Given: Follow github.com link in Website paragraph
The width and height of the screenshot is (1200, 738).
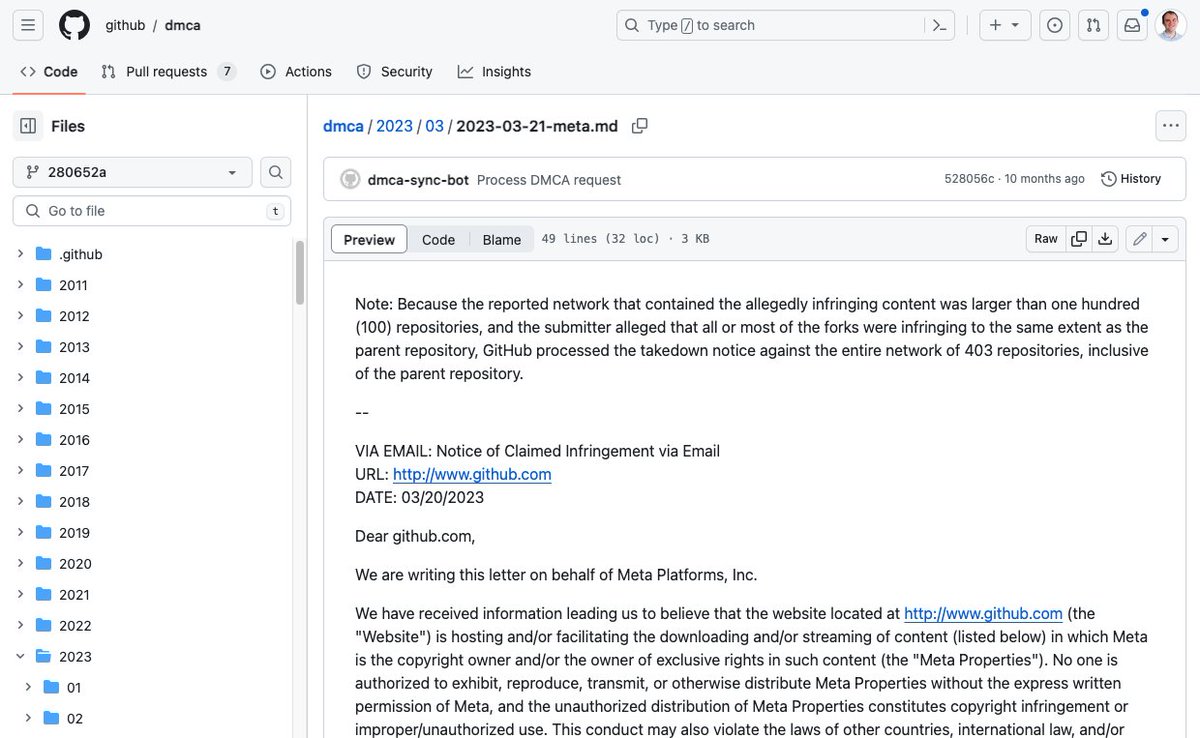Looking at the screenshot, I should pyautogui.click(x=983, y=613).
